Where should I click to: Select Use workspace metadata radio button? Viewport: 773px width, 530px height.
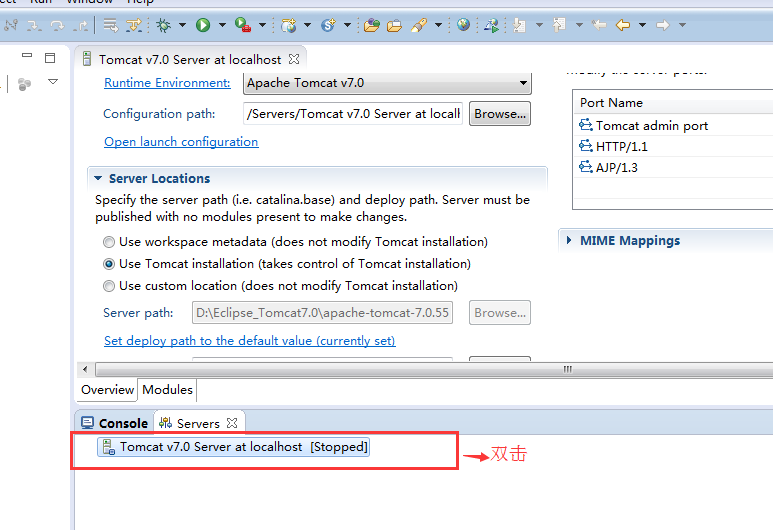(108, 242)
